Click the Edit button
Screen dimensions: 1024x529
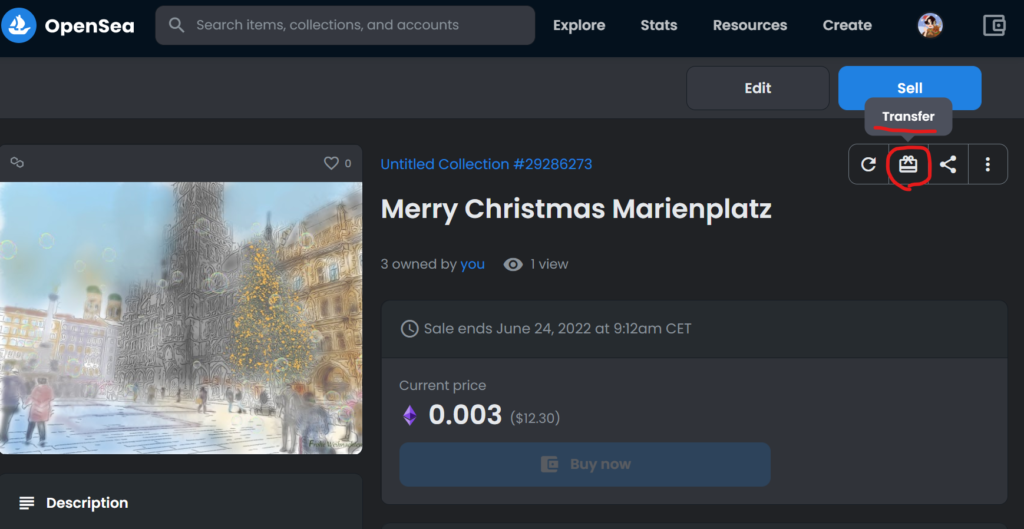point(758,88)
